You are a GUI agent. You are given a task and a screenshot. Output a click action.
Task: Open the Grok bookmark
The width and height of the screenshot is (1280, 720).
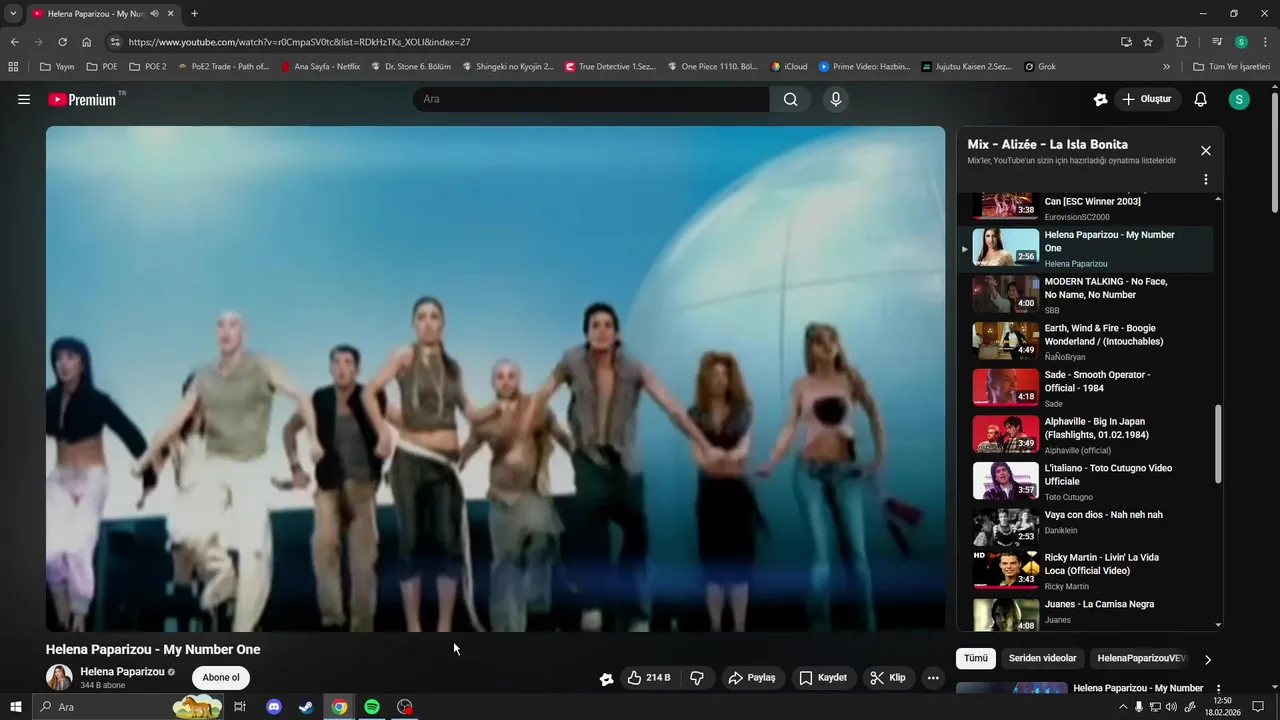click(1040, 67)
